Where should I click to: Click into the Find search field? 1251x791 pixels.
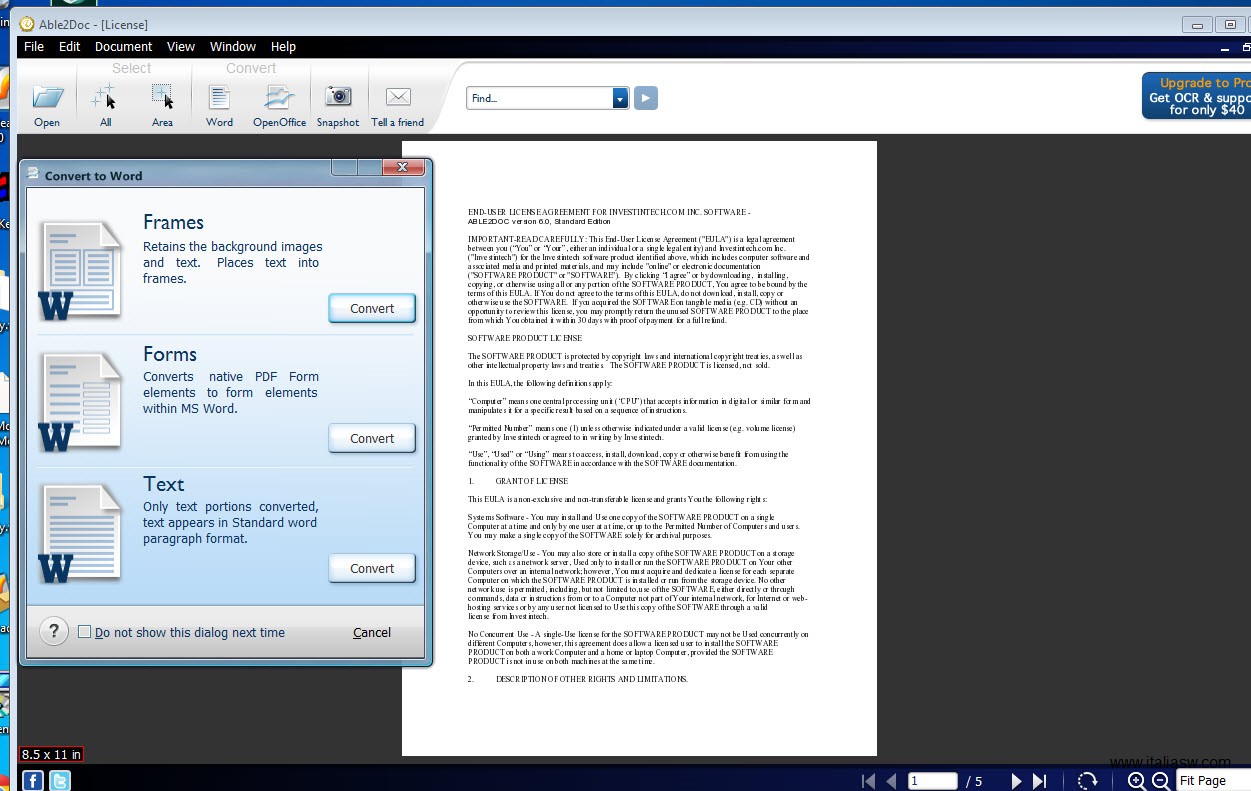[540, 98]
